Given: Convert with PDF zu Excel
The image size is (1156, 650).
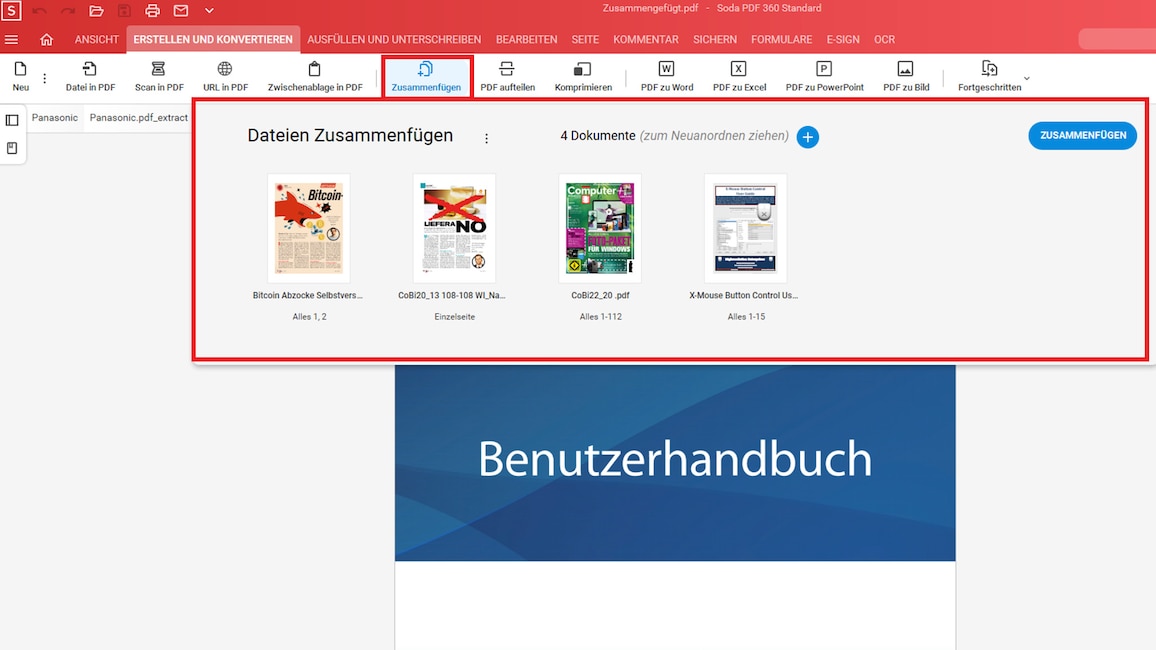Looking at the screenshot, I should click(x=739, y=77).
